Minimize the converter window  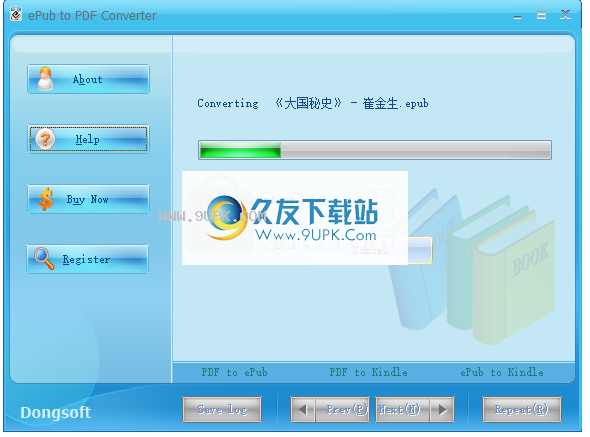tap(517, 16)
